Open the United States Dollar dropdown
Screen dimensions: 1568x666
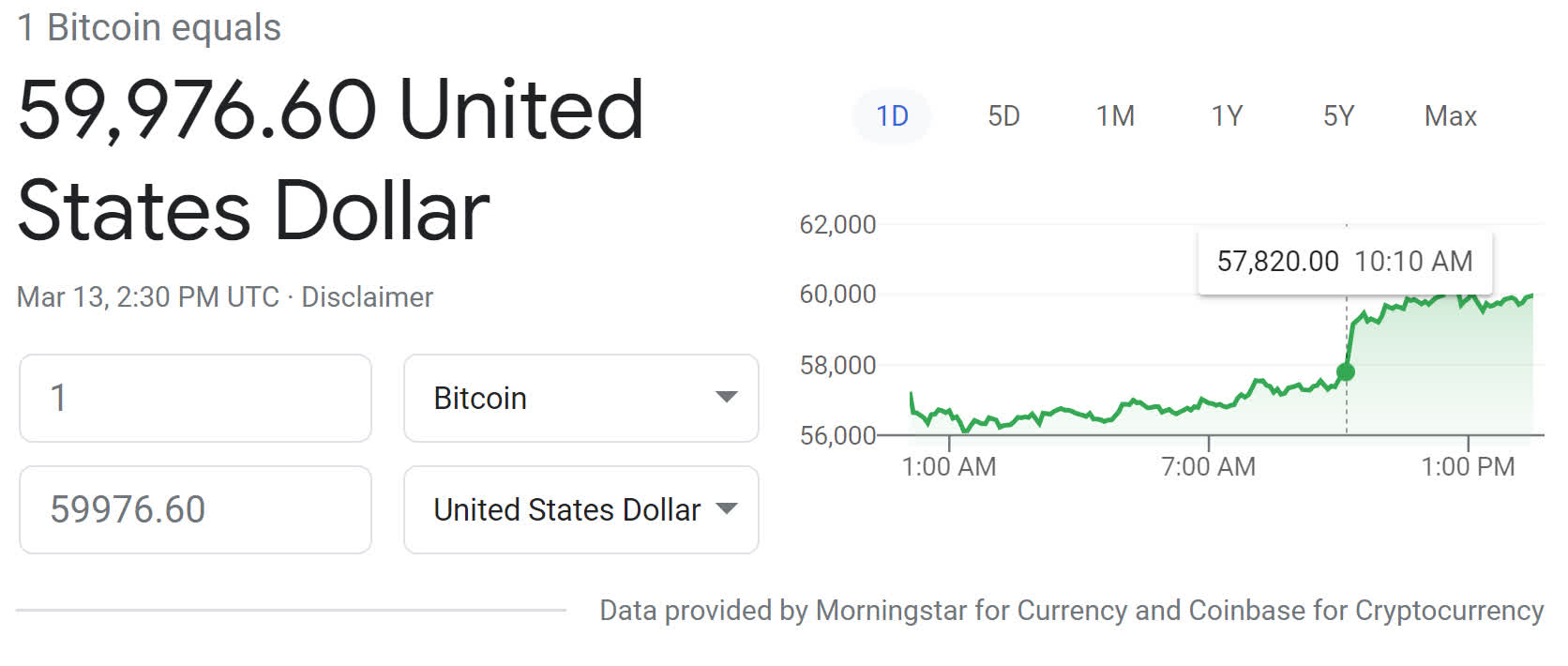point(580,509)
